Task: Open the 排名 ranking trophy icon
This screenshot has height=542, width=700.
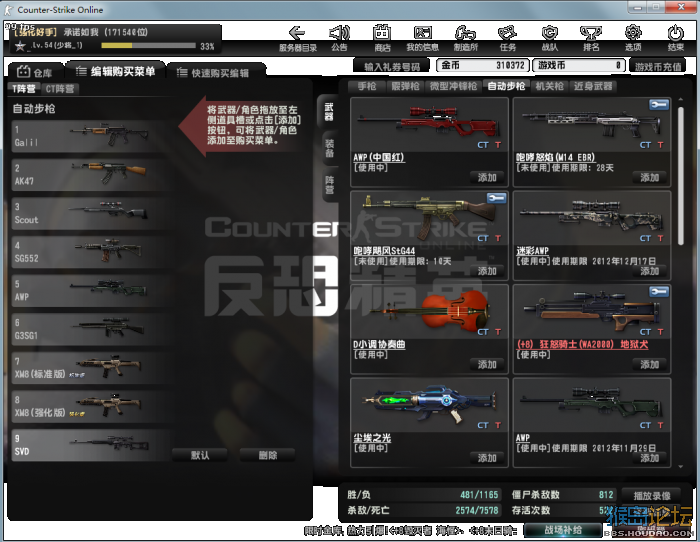Action: pos(591,33)
